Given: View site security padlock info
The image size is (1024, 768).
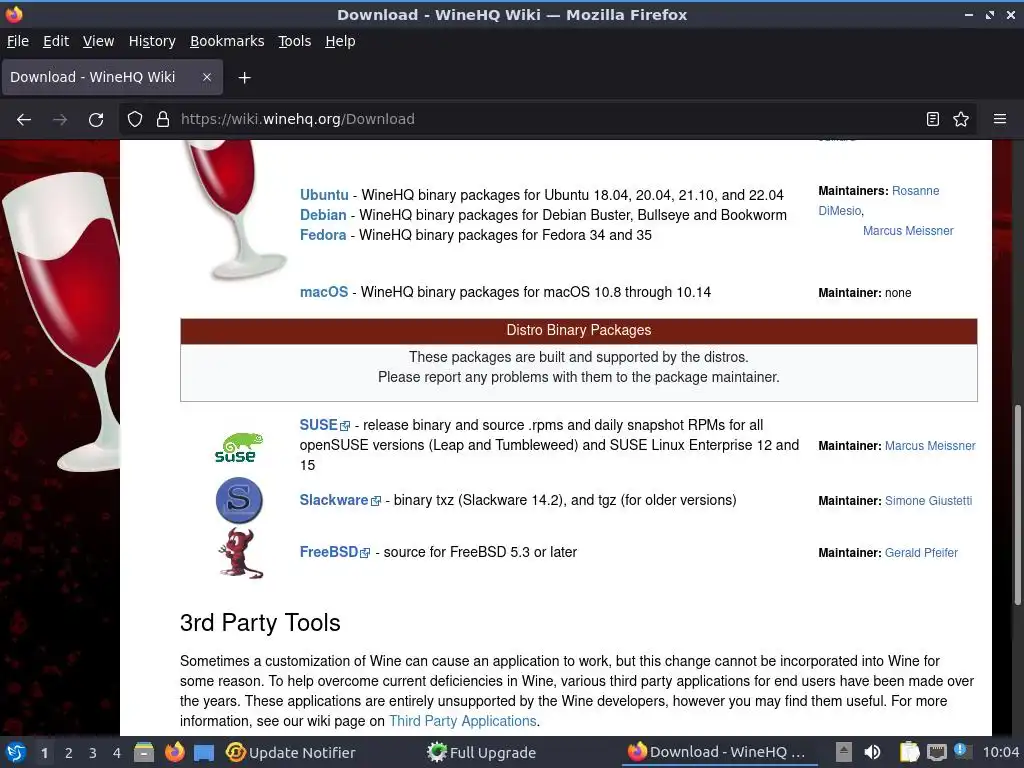Looking at the screenshot, I should pyautogui.click(x=163, y=119).
